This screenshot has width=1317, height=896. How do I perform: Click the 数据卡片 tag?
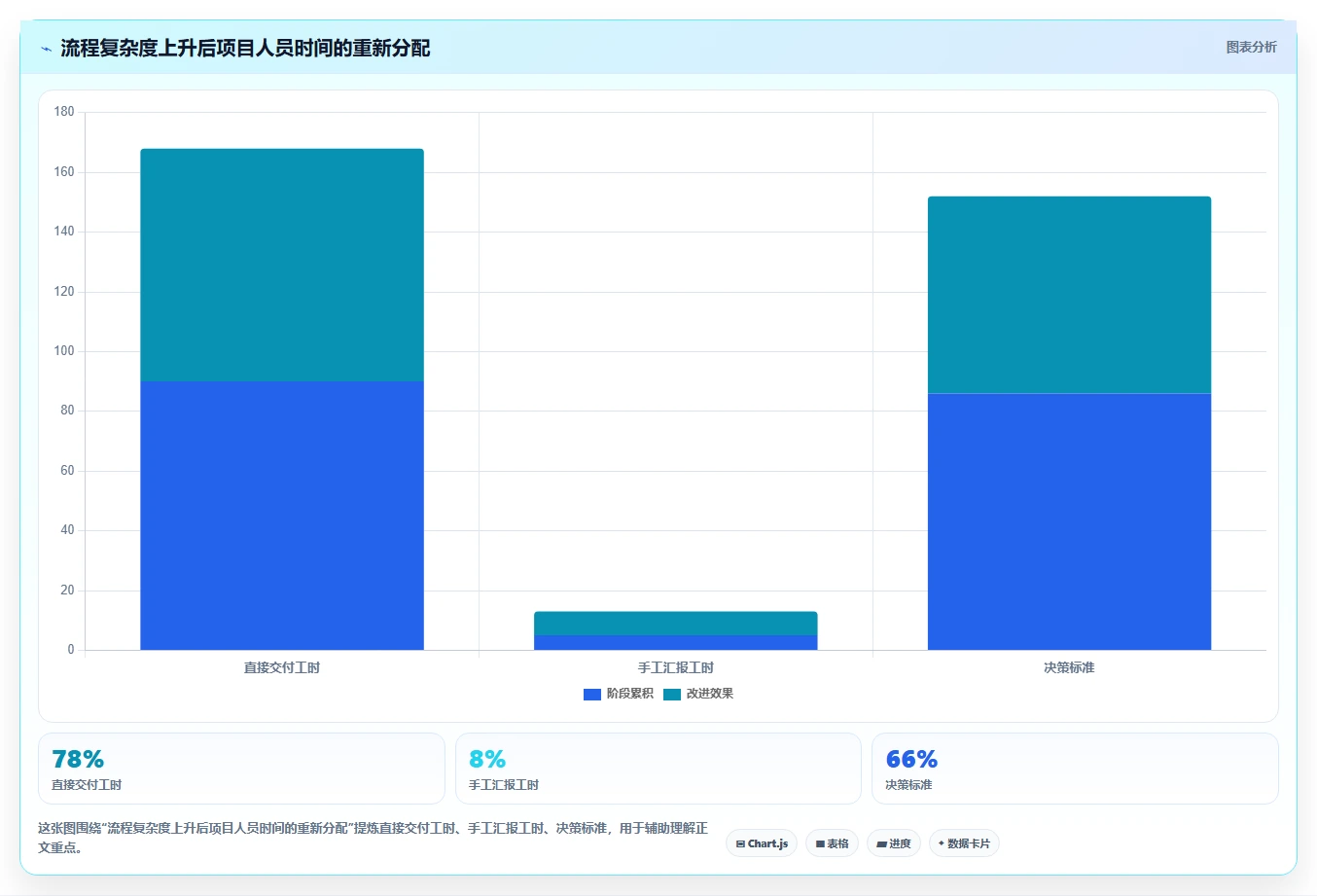pyautogui.click(x=964, y=843)
